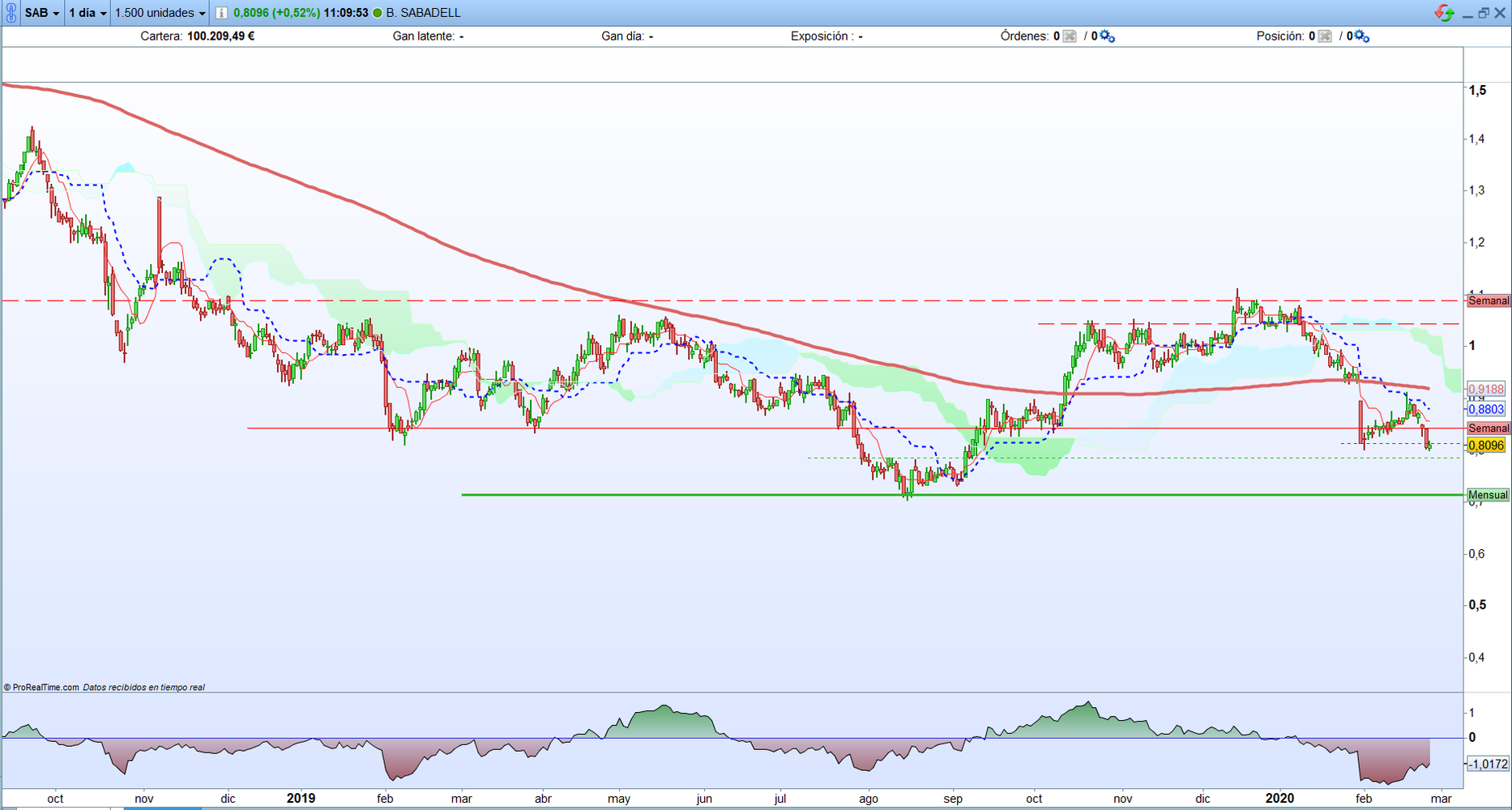Close the chart window
This screenshot has width=1512, height=810.
(1500, 13)
